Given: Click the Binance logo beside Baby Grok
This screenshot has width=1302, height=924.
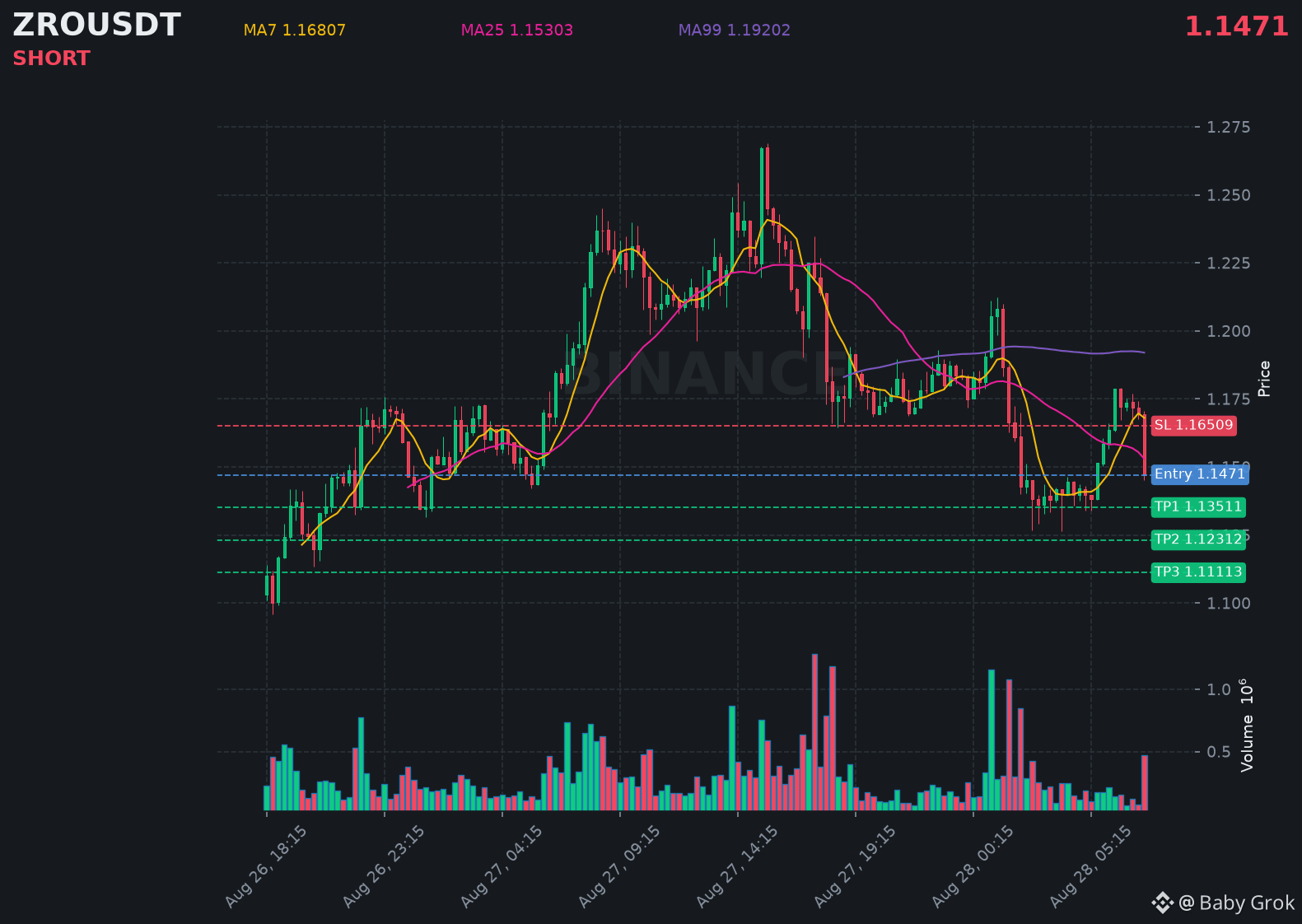Looking at the screenshot, I should pyautogui.click(x=1162, y=903).
